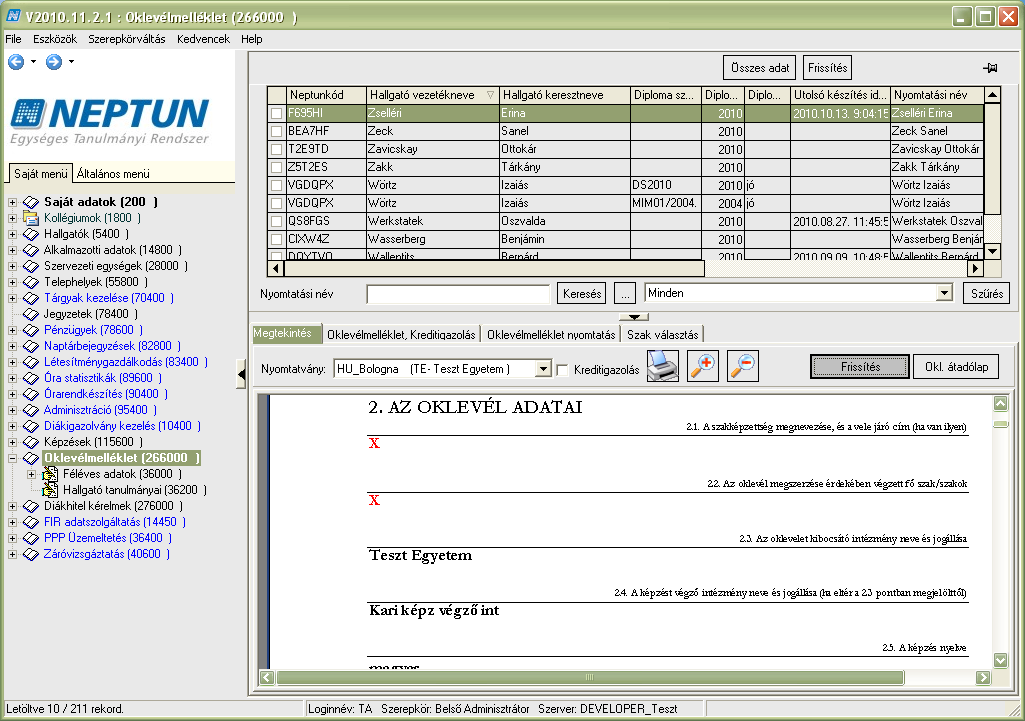Open the forward arrow history dropdown
The width and height of the screenshot is (1025, 721).
[x=71, y=62]
